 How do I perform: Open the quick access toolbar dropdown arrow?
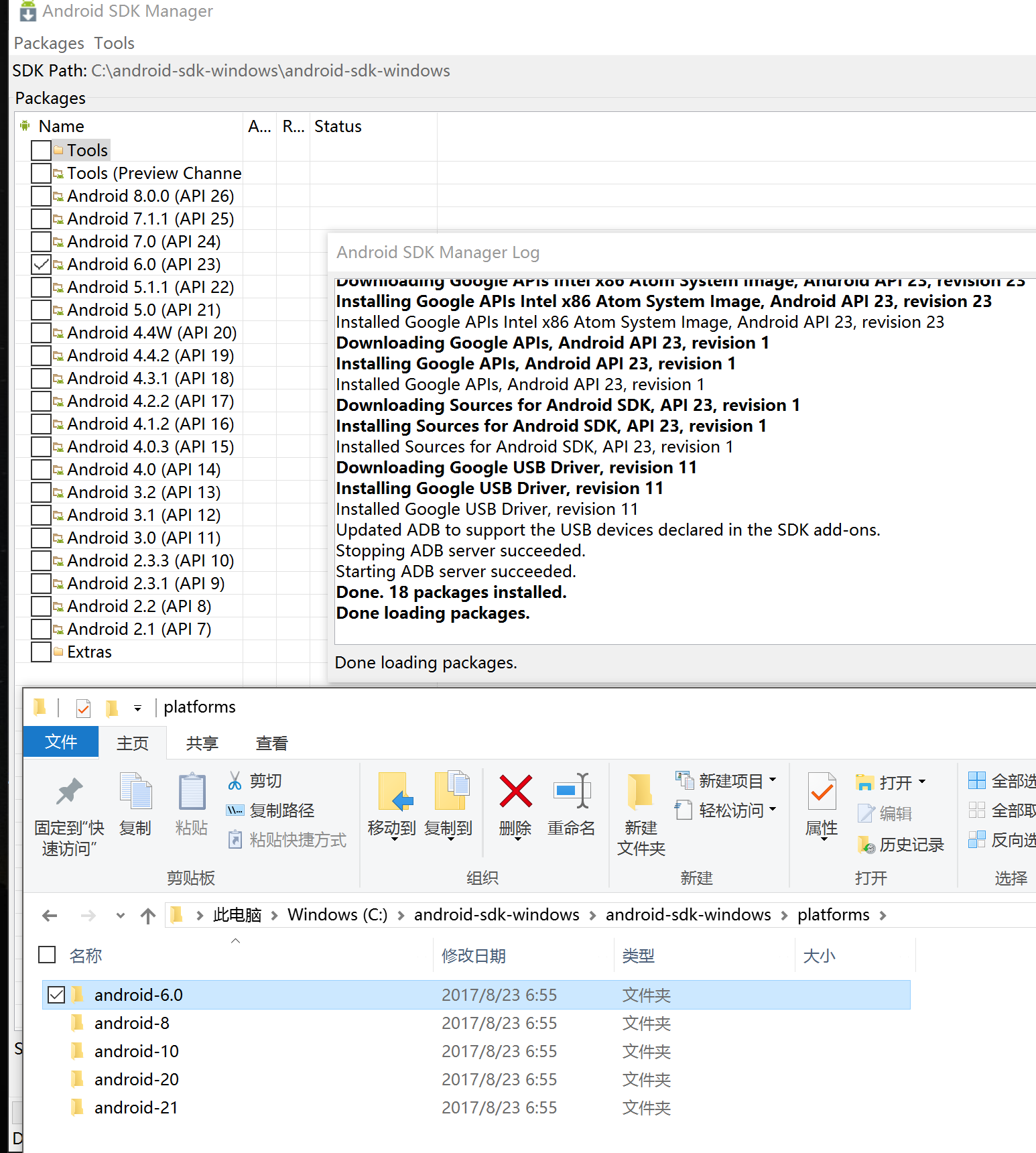point(137,708)
